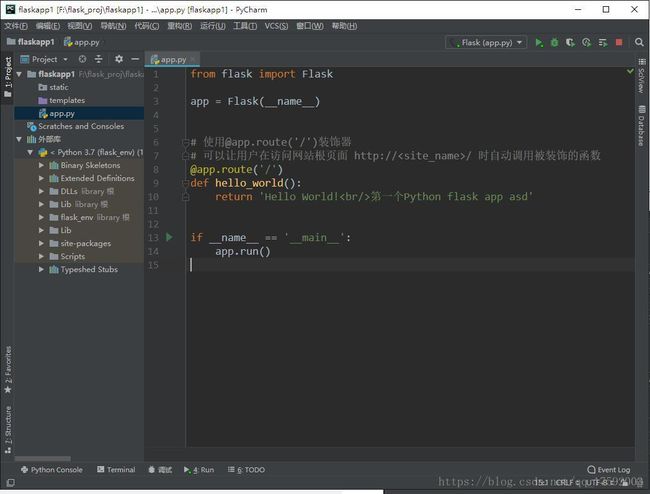This screenshot has height=494, width=650.
Task: Open Flask (app.py) run configuration dropdown
Action: (486, 42)
